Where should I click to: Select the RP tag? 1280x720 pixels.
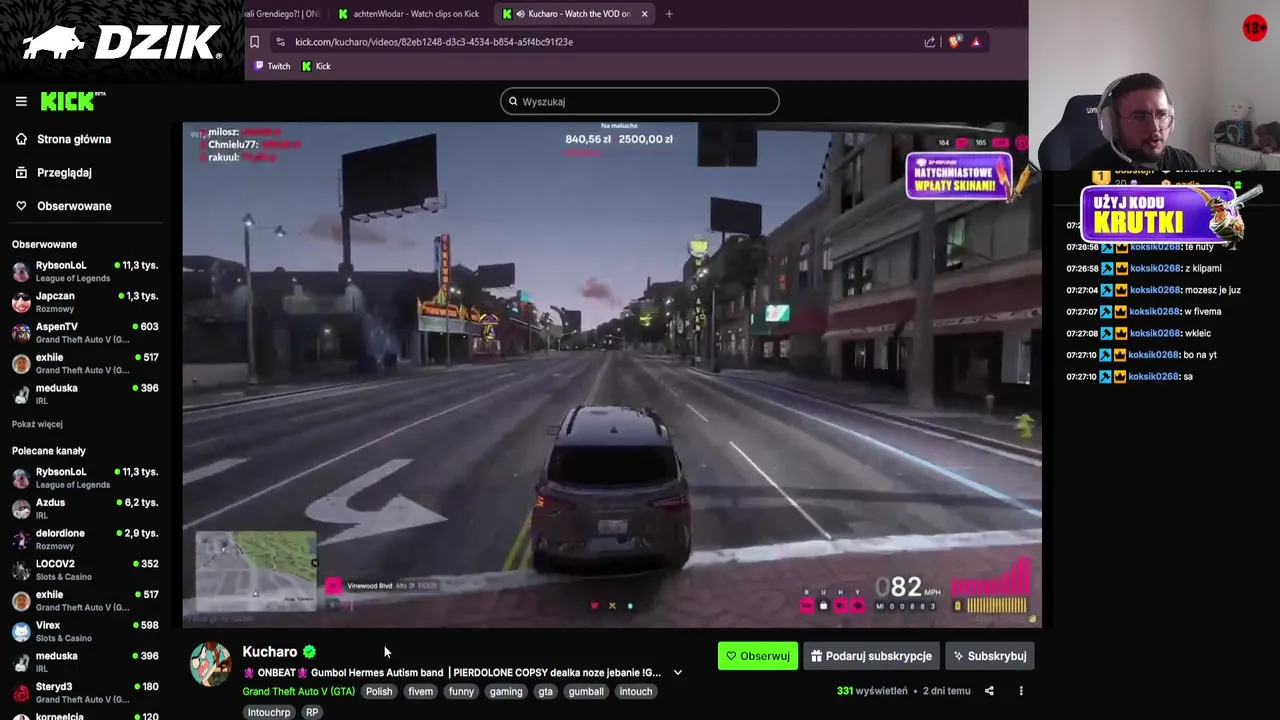[312, 712]
